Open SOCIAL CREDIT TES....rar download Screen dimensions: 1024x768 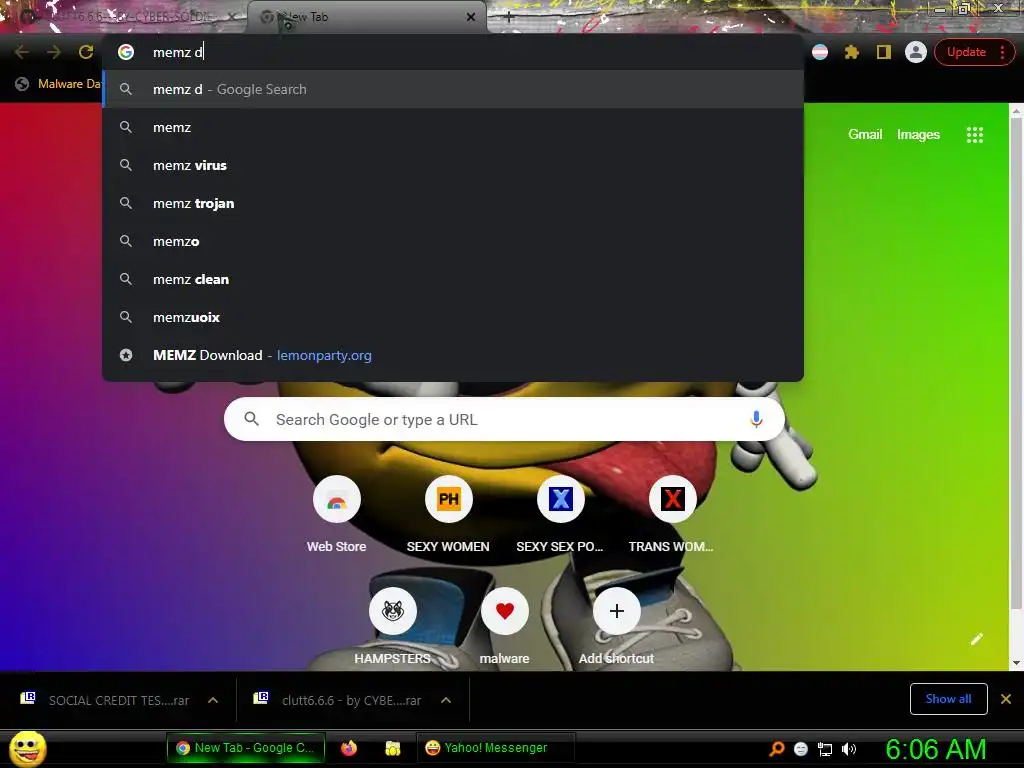click(104, 700)
